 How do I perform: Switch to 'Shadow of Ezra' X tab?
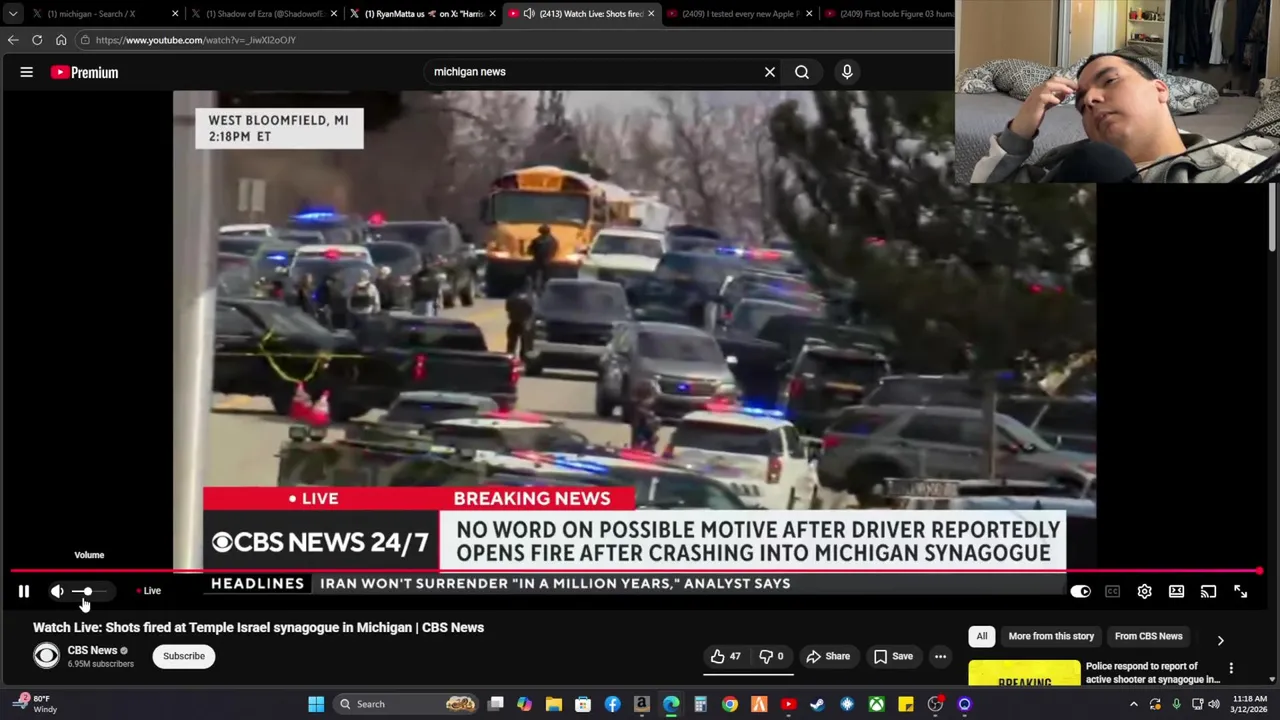[264, 14]
